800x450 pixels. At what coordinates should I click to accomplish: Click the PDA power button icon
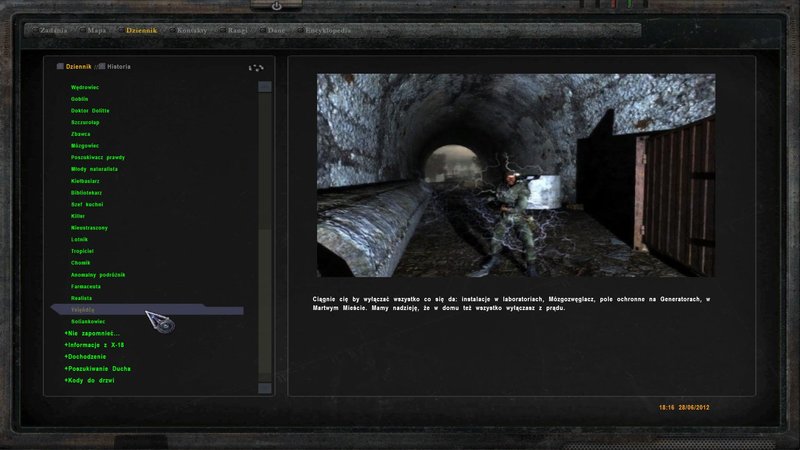tap(277, 6)
